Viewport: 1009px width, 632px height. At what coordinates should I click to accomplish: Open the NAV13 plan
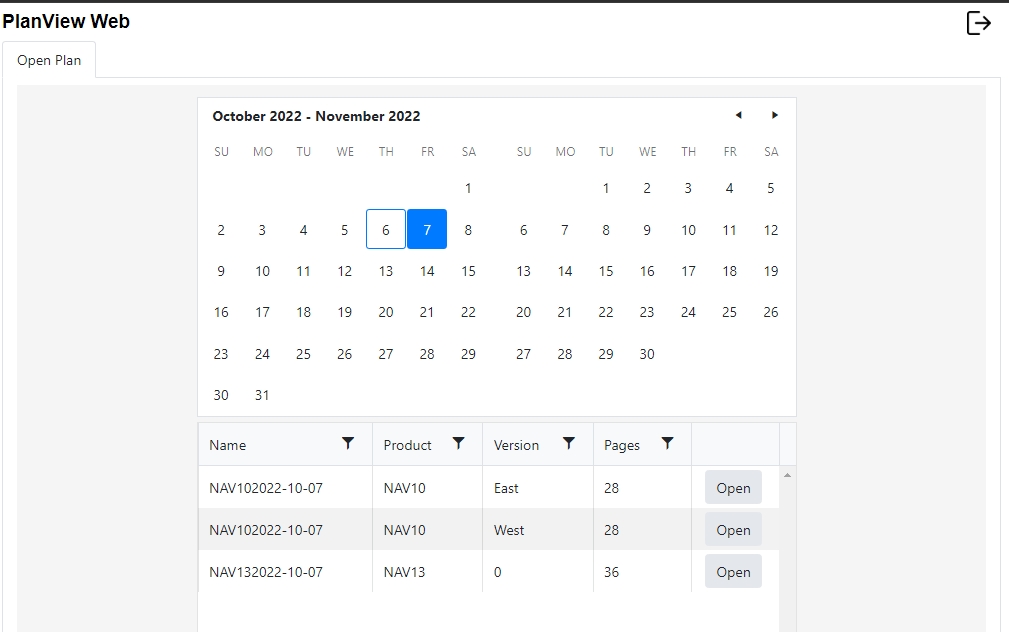[733, 572]
